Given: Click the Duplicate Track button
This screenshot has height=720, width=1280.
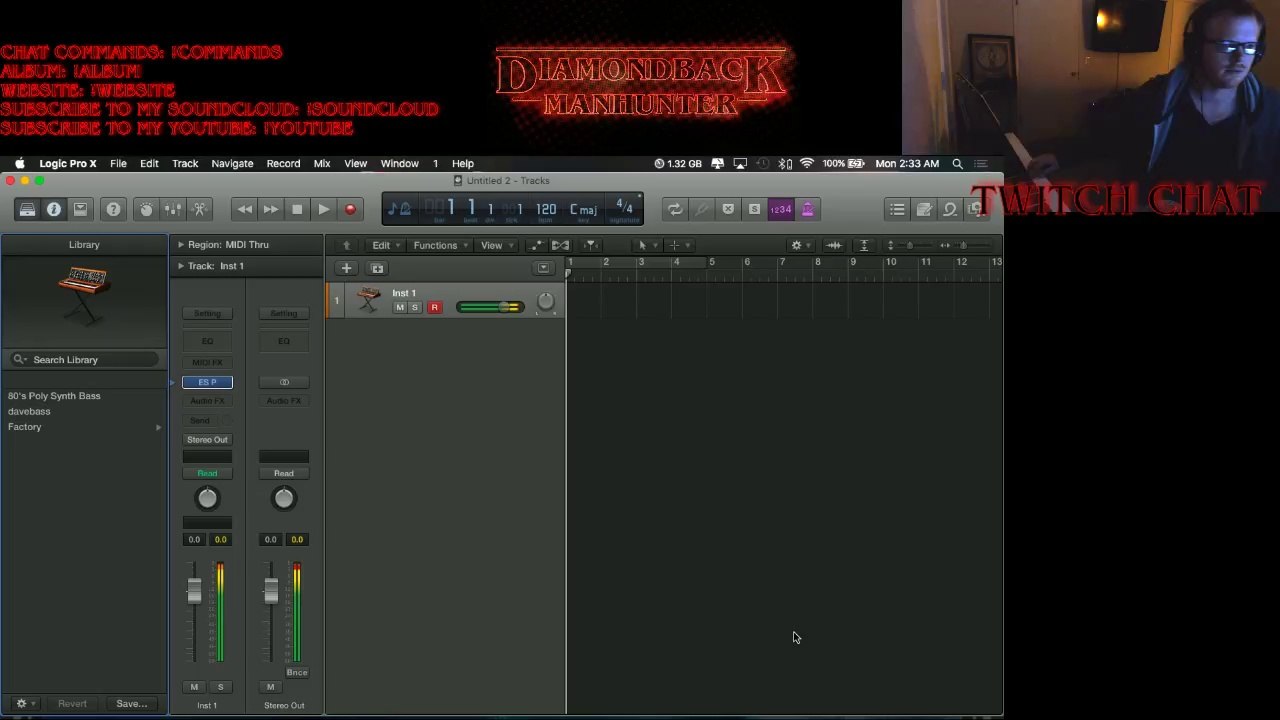Looking at the screenshot, I should (377, 268).
